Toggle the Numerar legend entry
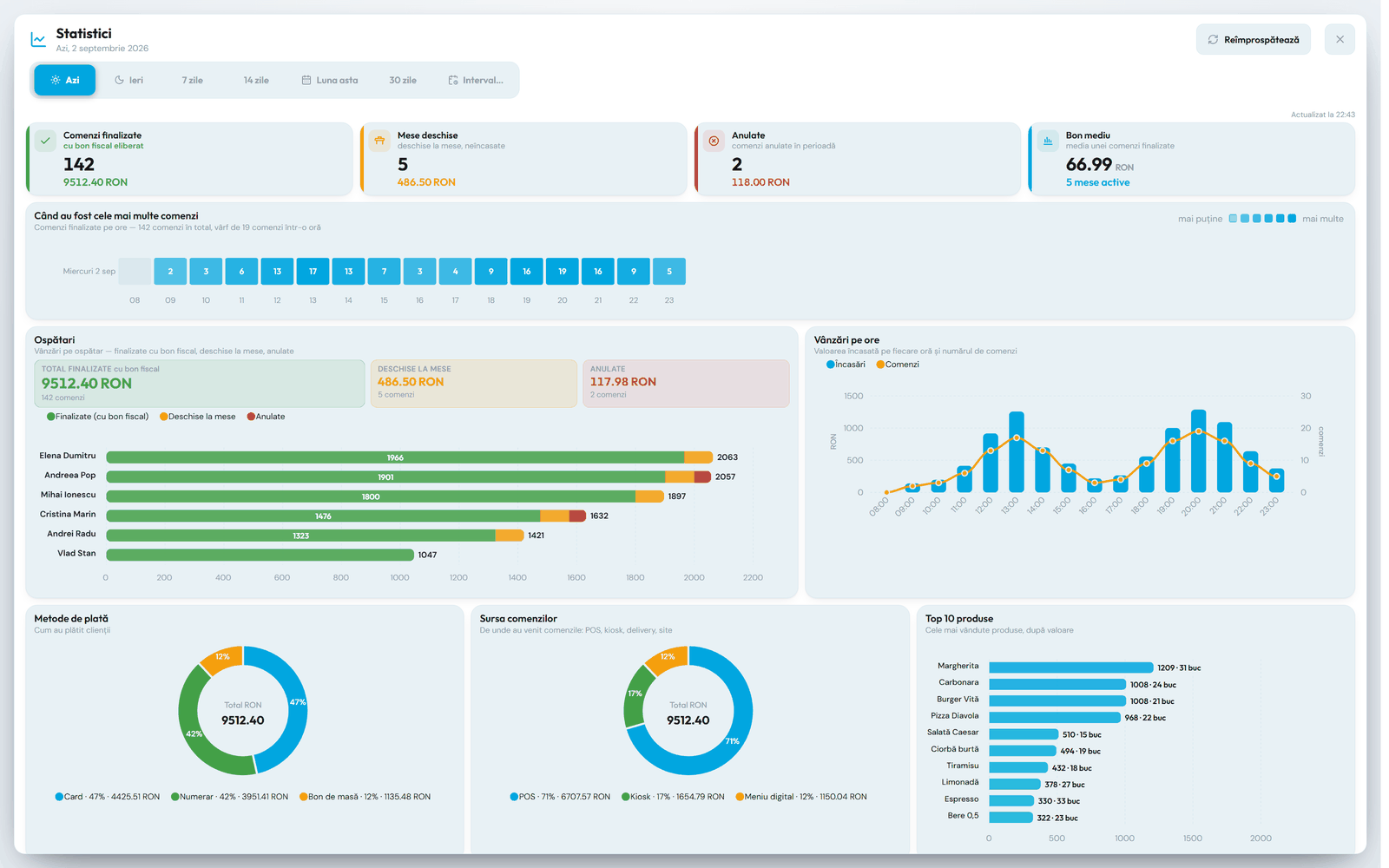Image resolution: width=1389 pixels, height=868 pixels. [230, 797]
